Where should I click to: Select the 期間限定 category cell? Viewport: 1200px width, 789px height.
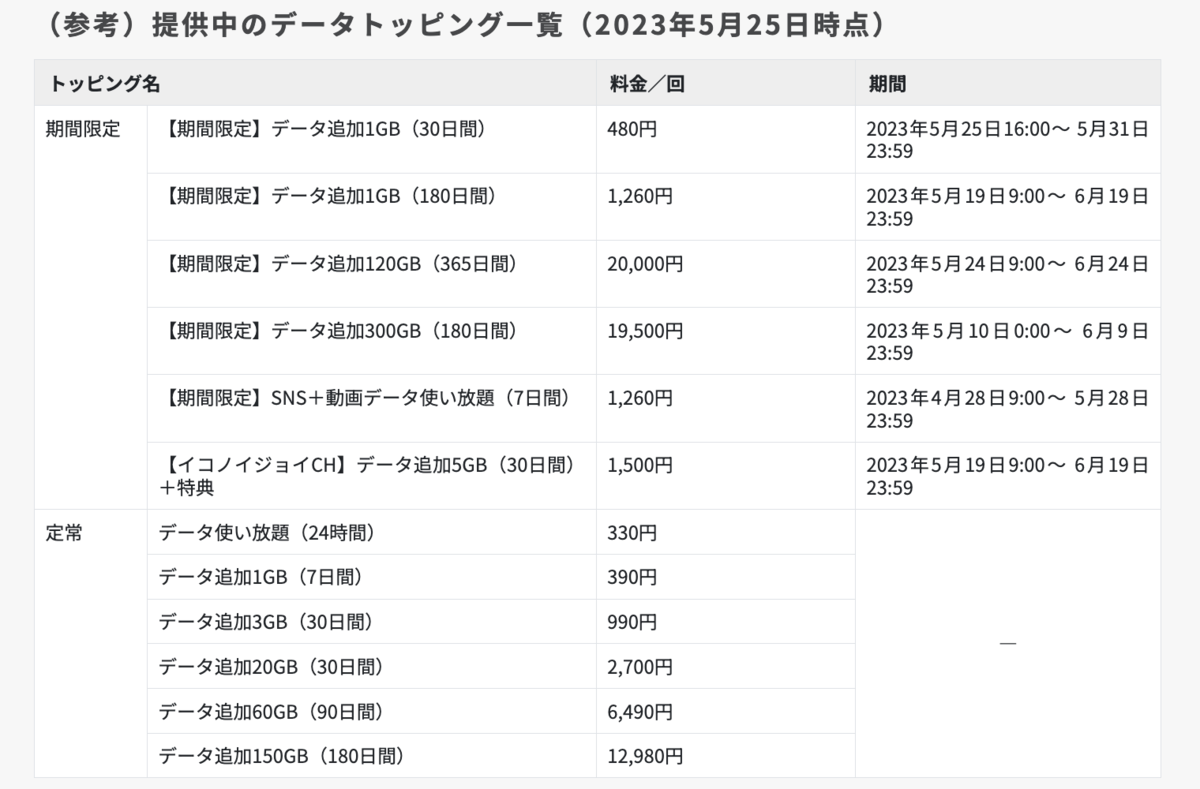click(83, 130)
